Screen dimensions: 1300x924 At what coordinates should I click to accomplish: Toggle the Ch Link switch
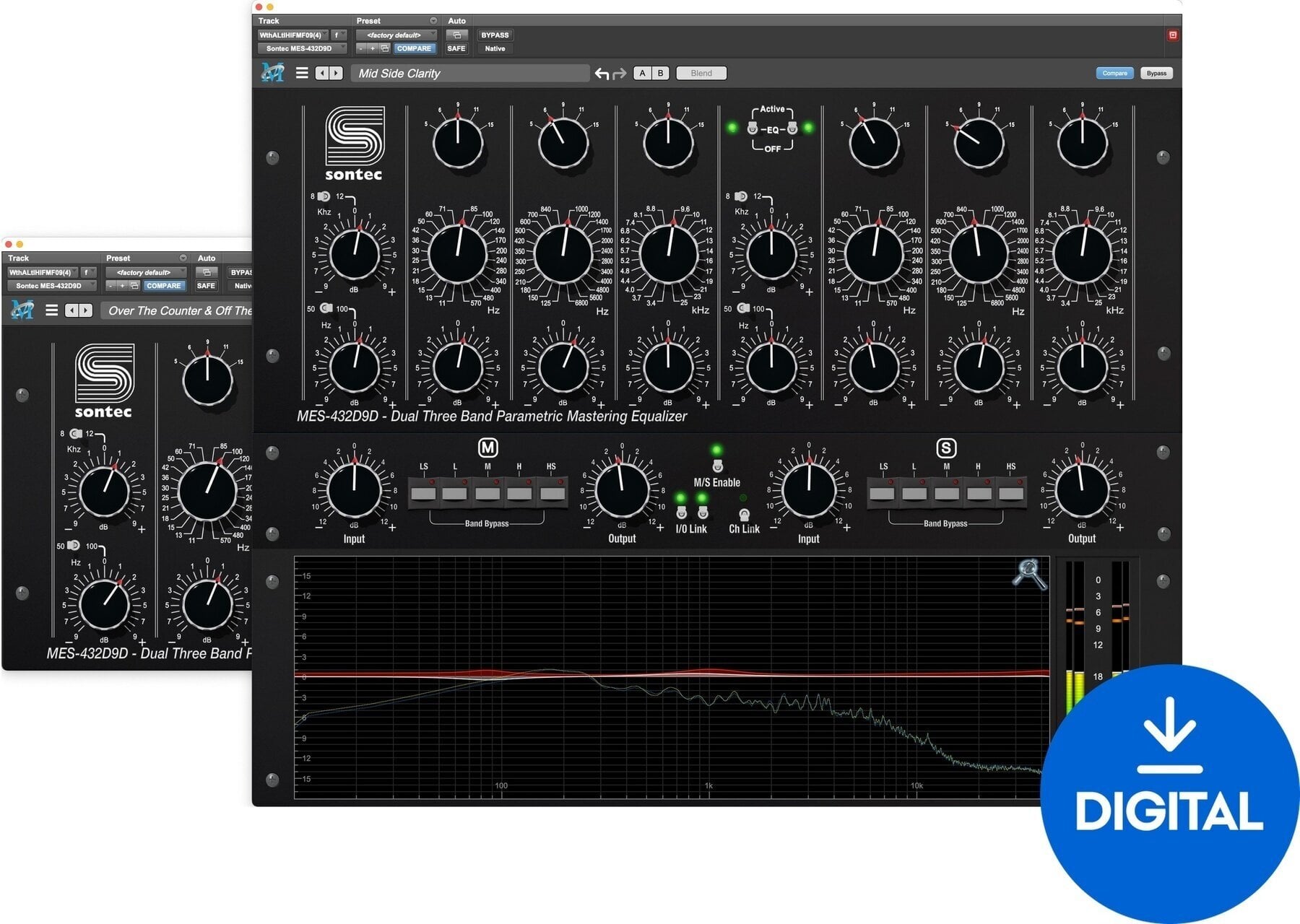coord(744,514)
